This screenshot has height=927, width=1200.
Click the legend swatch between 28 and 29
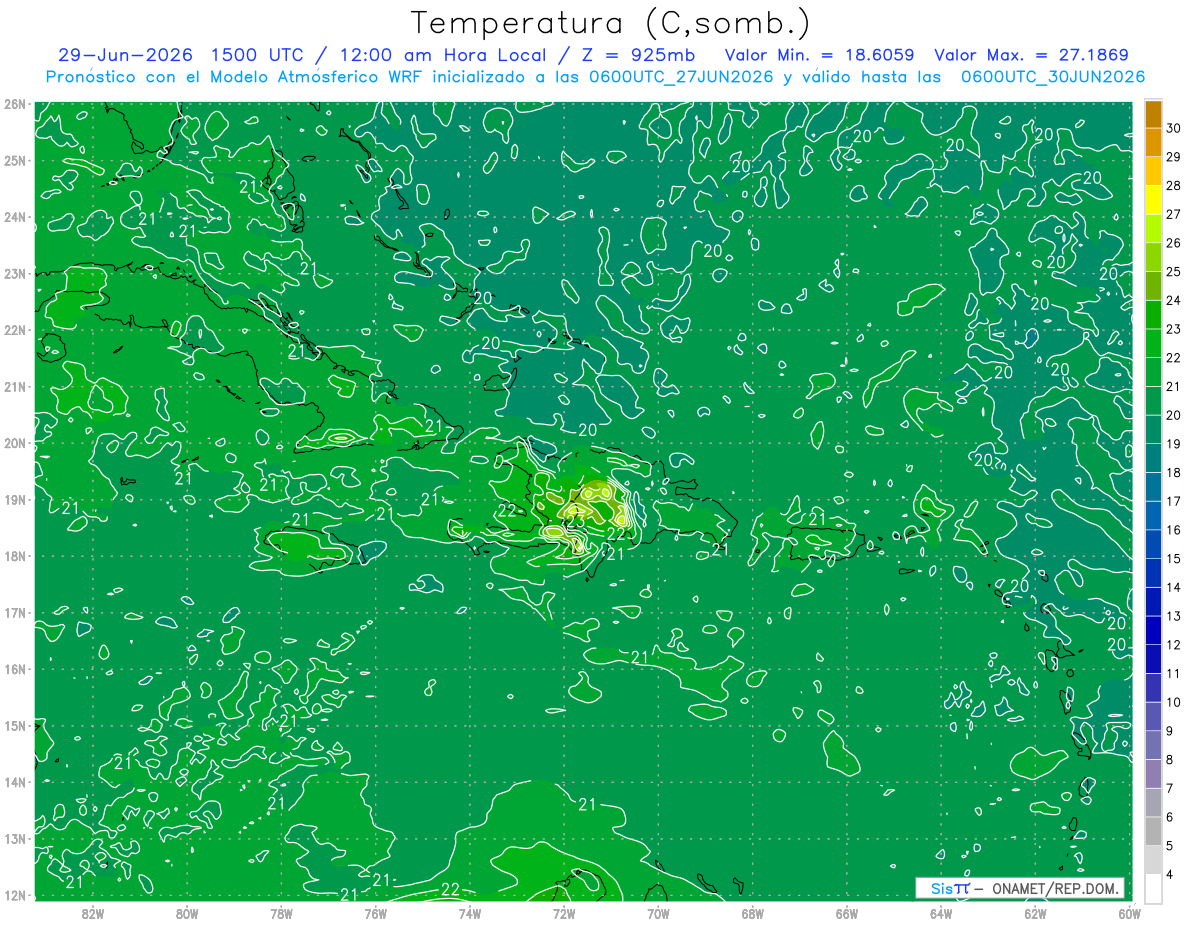coord(1153,171)
